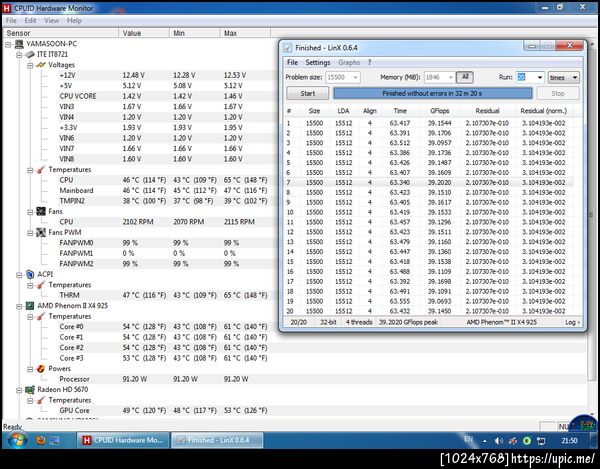Click the Max column header
This screenshot has width=600, height=469.
pyautogui.click(x=245, y=33)
